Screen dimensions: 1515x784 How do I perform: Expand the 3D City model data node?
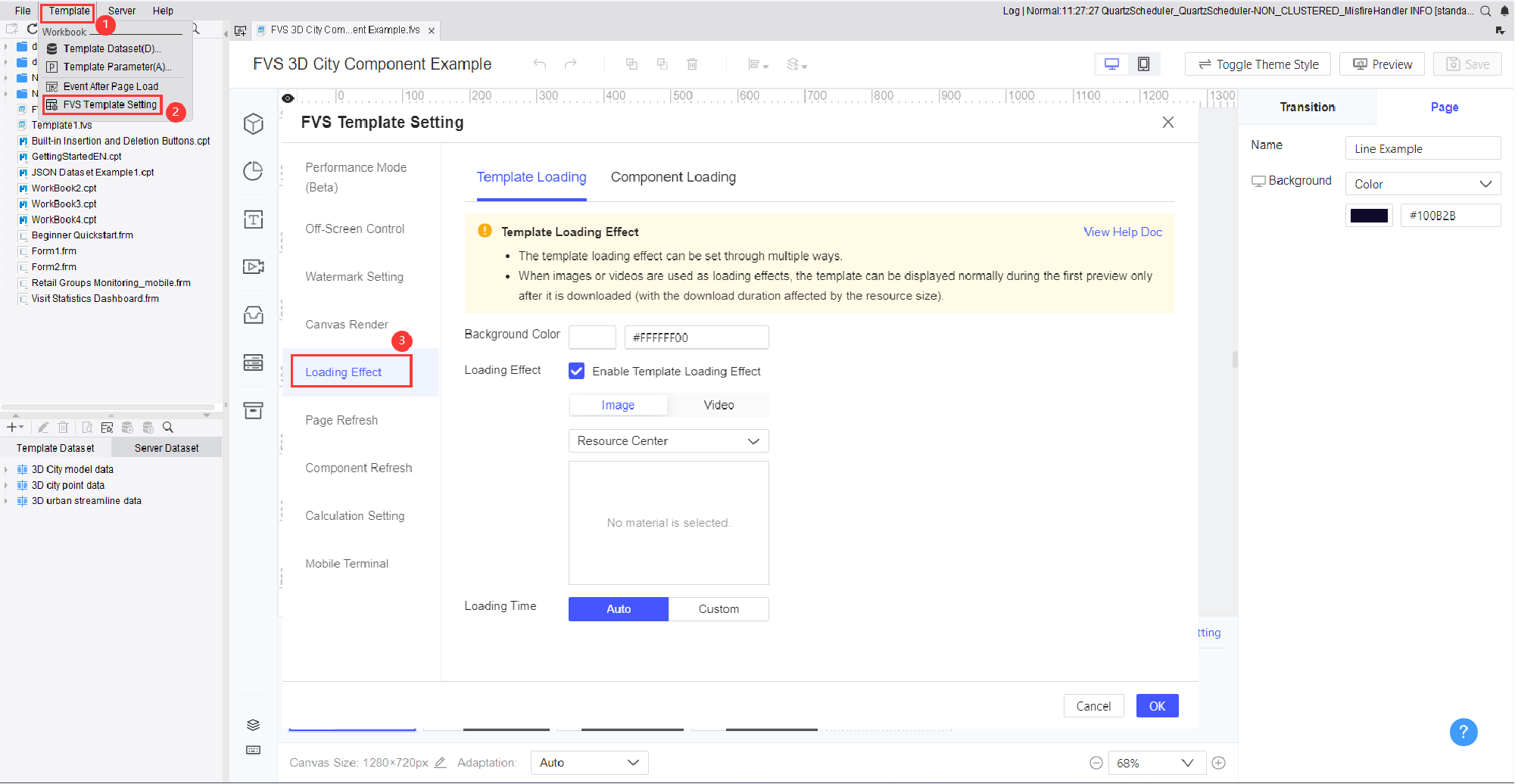pyautogui.click(x=6, y=469)
